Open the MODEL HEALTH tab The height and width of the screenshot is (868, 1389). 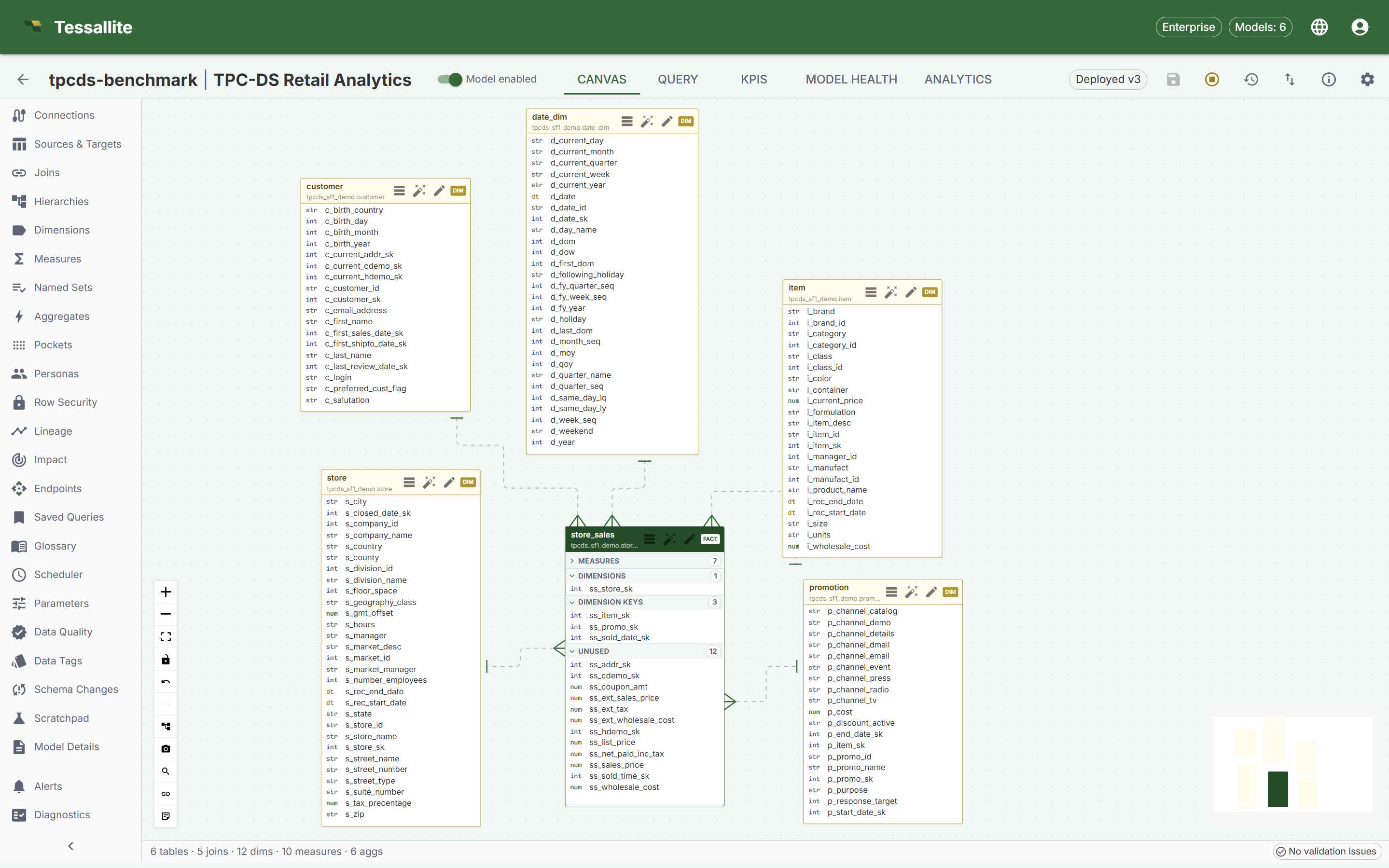pos(851,79)
